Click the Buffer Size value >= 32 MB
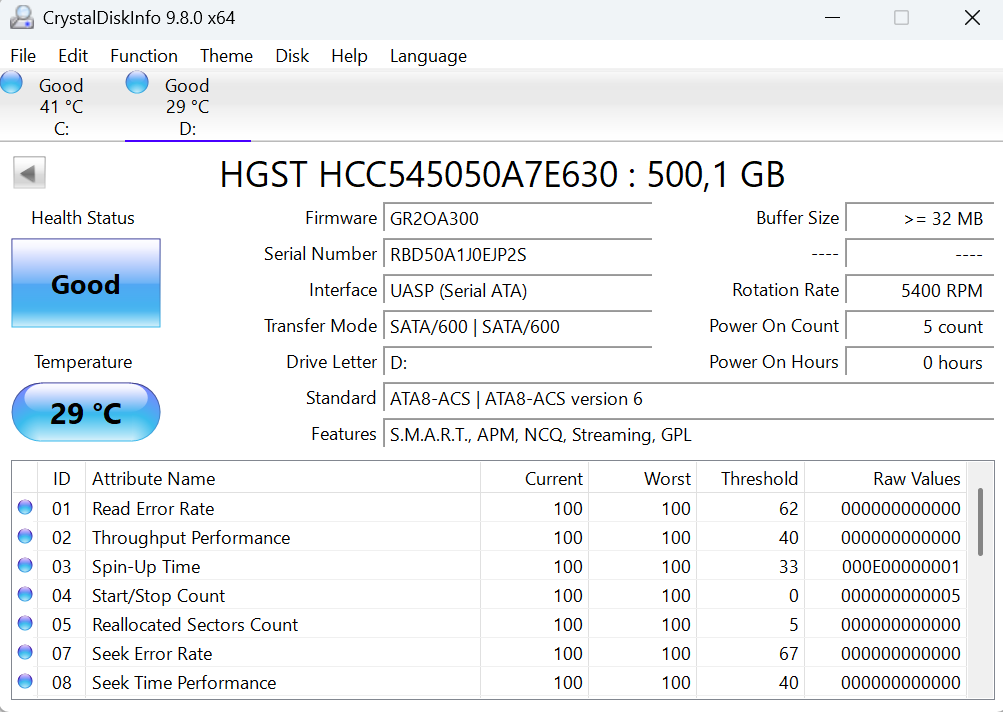Image resolution: width=1003 pixels, height=712 pixels. pyautogui.click(x=920, y=219)
